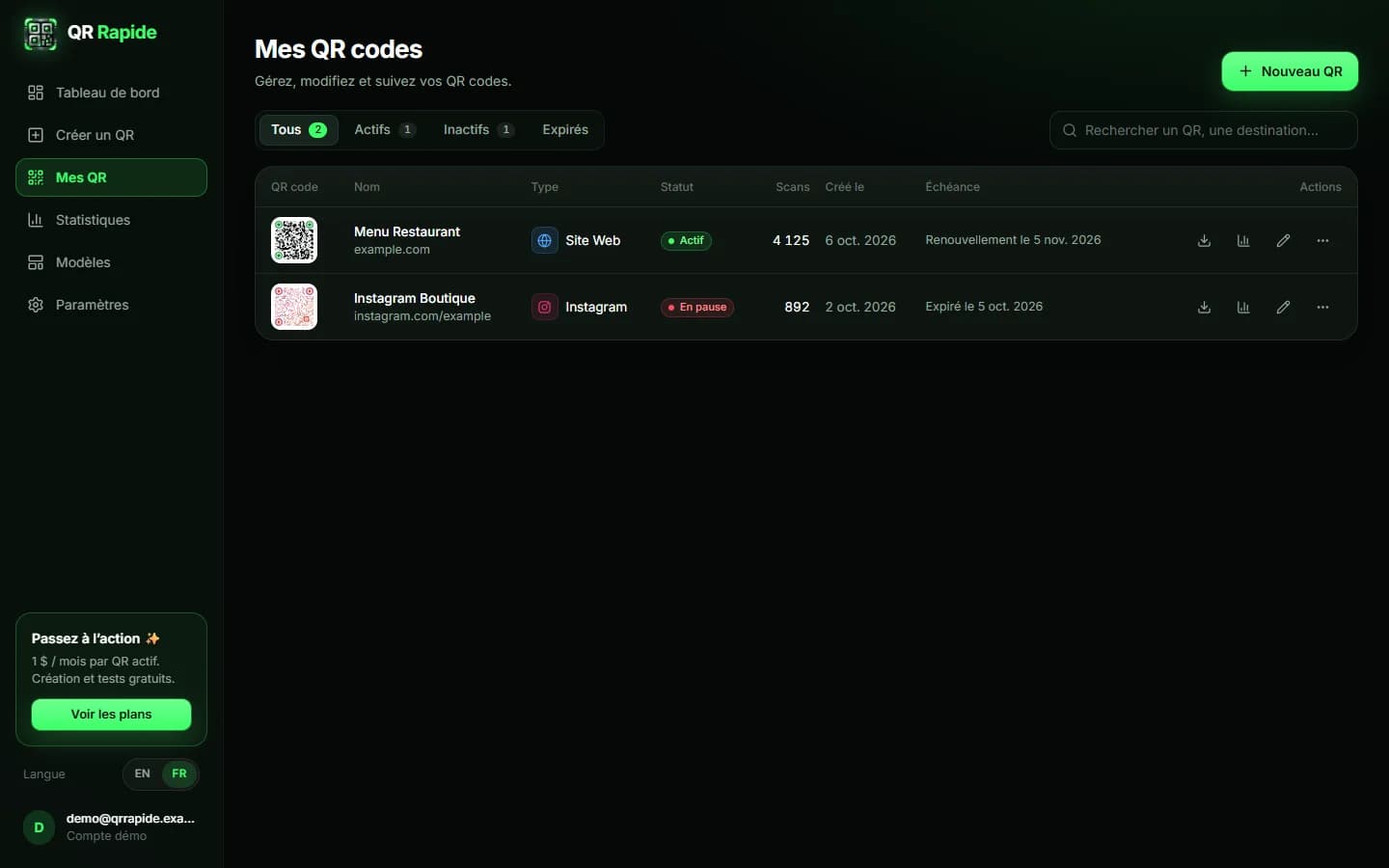This screenshot has height=868, width=1389.
Task: Open statistics for Menu Restaurant row
Action: pos(1243,240)
